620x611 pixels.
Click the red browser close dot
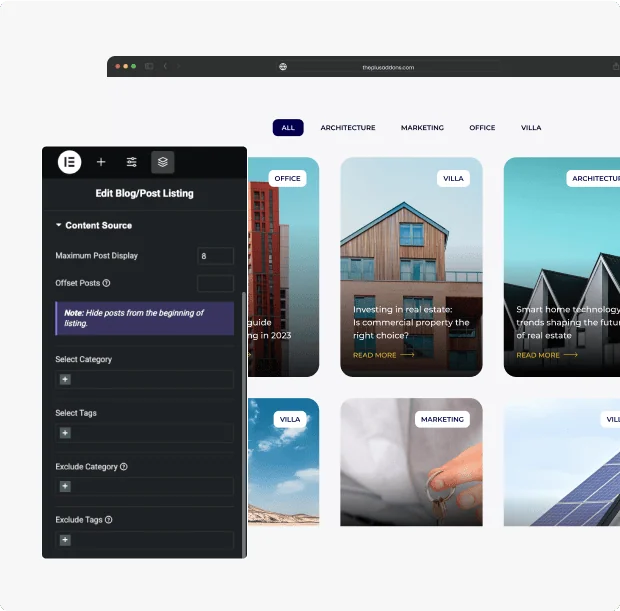[x=117, y=66]
